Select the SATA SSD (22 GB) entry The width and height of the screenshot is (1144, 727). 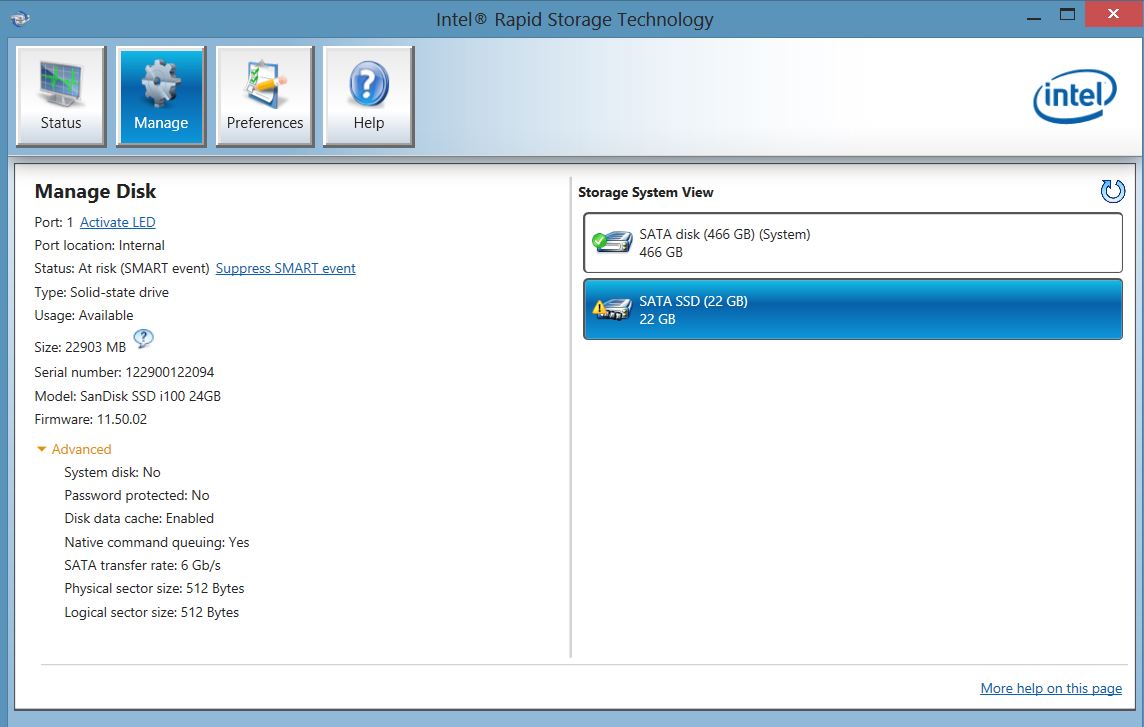[853, 309]
